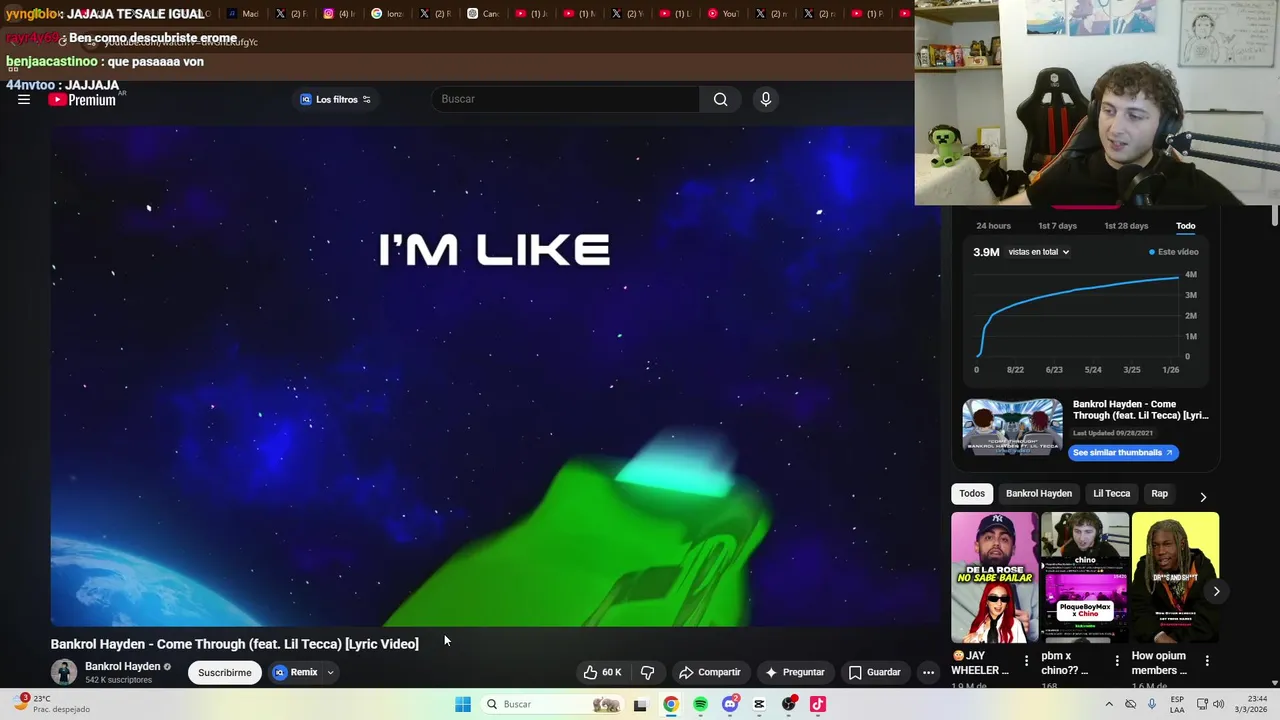Open Los filtros options
Image resolution: width=1280 pixels, height=720 pixels.
(x=336, y=99)
